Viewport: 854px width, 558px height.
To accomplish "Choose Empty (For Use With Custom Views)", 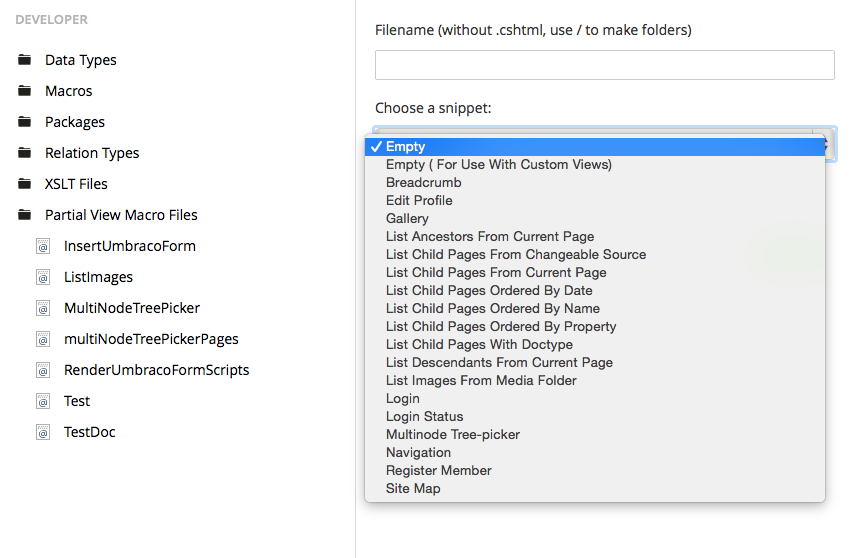I will pos(498,165).
